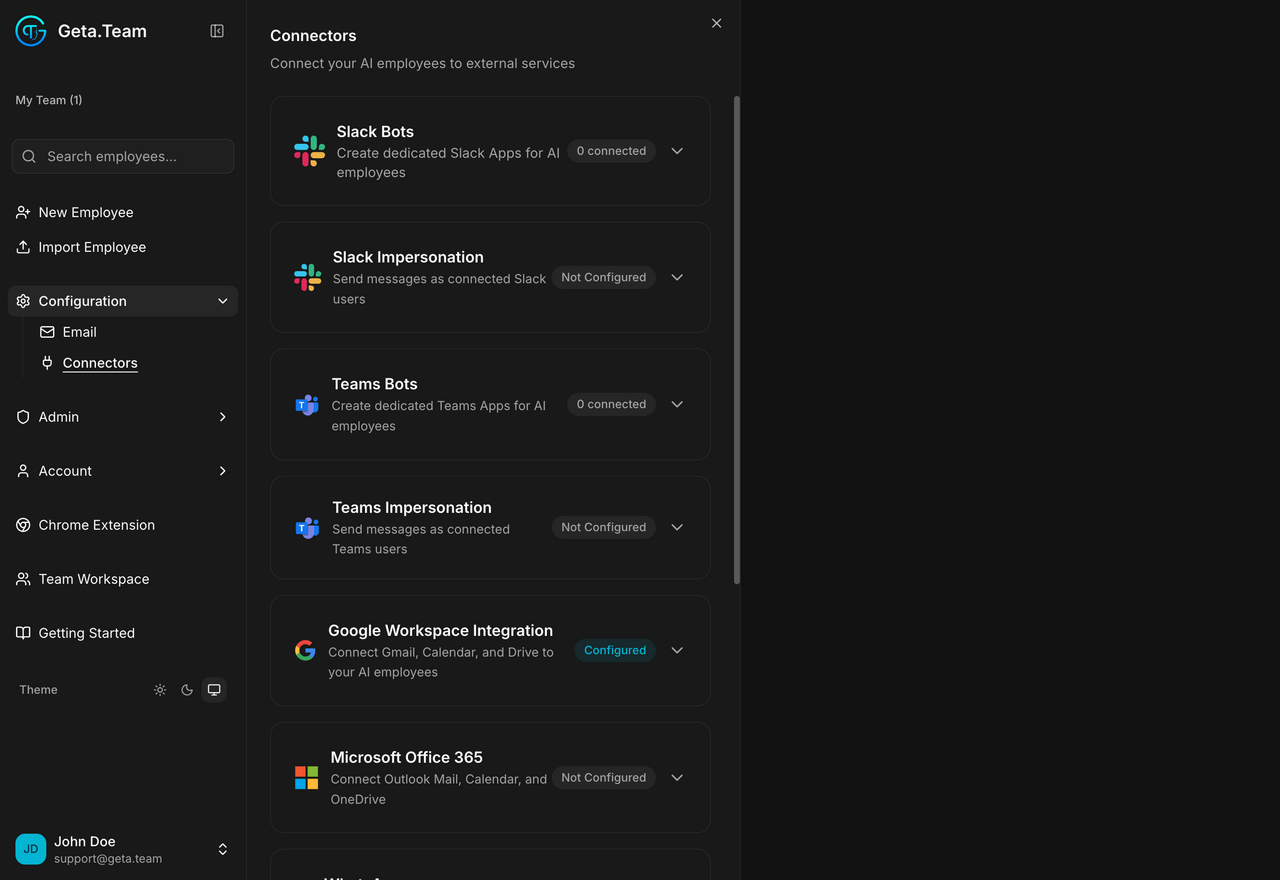Screen dimensions: 1280x880
Task: Expand the Teams Bots connector
Action: (677, 404)
